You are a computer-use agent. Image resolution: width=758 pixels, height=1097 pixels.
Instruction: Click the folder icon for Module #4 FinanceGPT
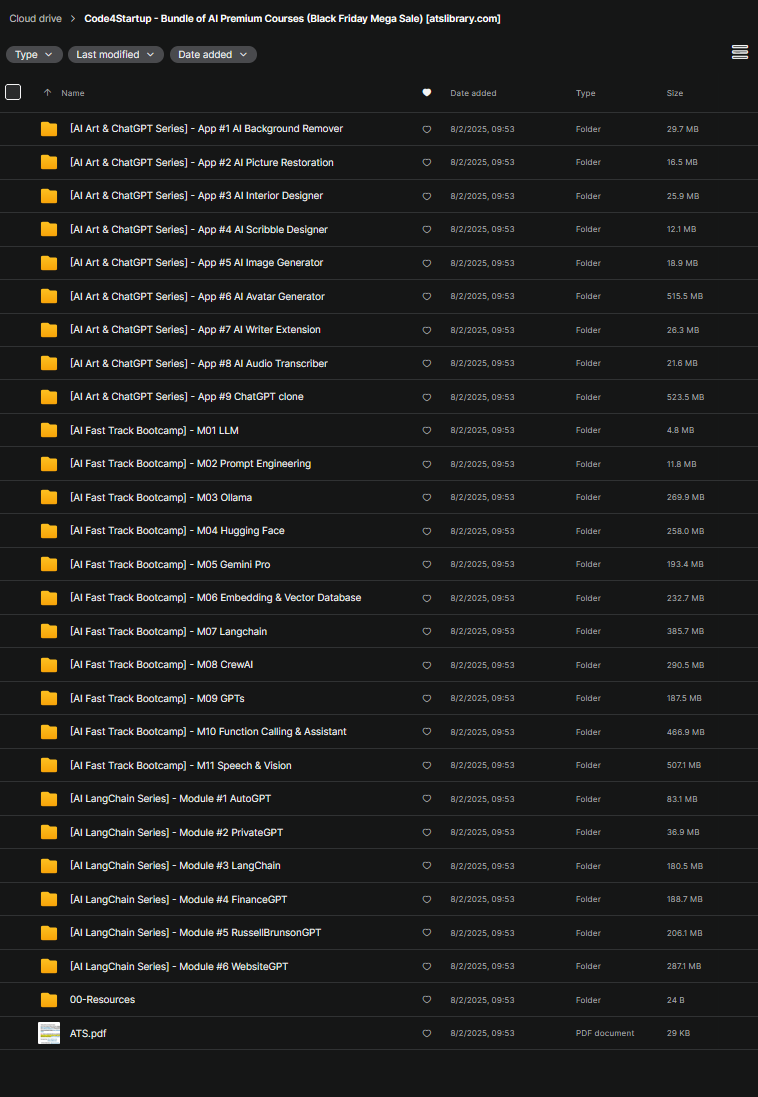[49, 899]
